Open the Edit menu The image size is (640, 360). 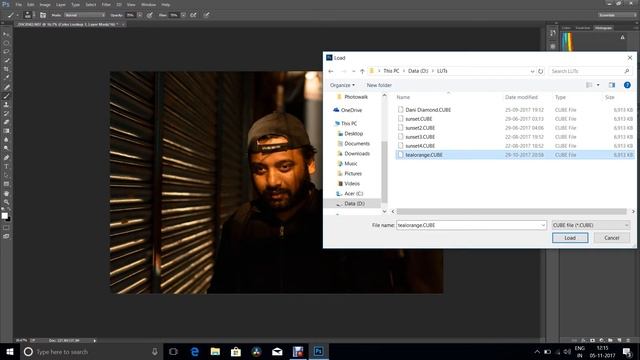coord(31,4)
